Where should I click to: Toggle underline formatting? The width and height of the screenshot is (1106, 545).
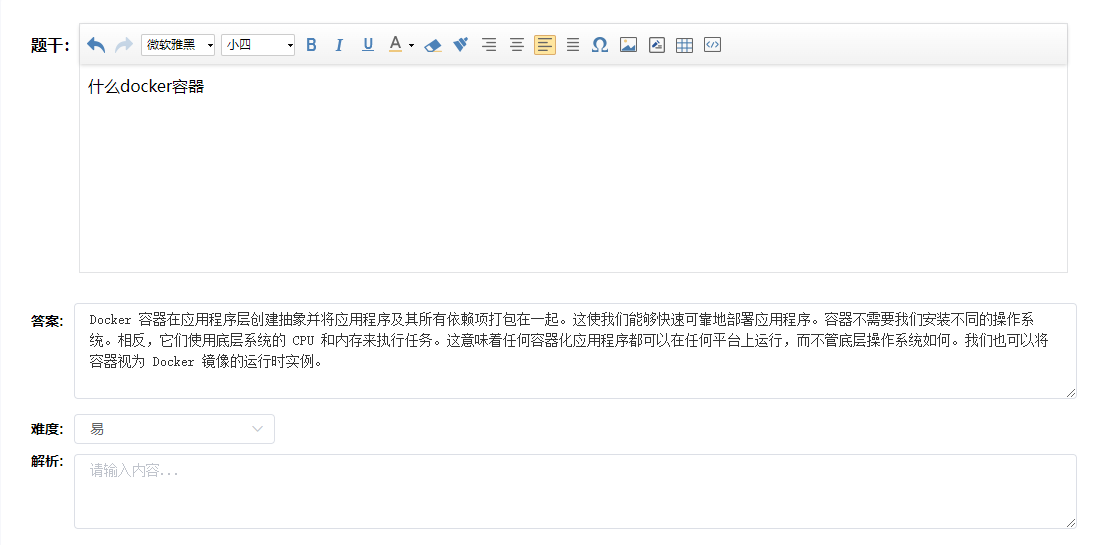[x=368, y=45]
